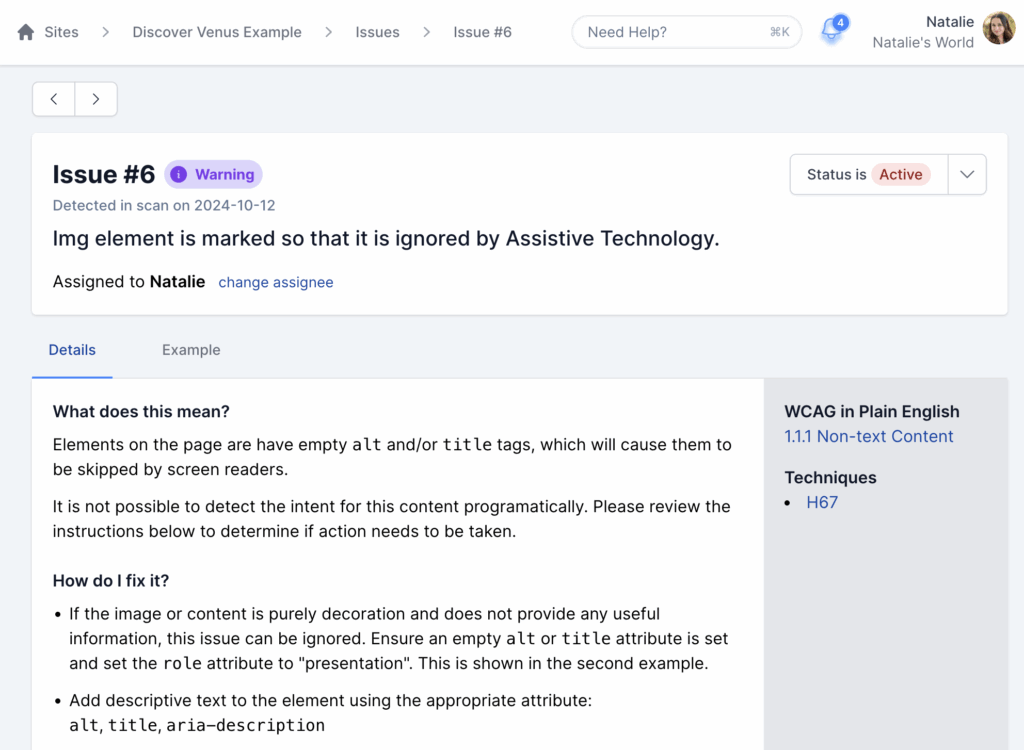Click the Natalie's World account name
The image size is (1024, 750).
(x=922, y=42)
